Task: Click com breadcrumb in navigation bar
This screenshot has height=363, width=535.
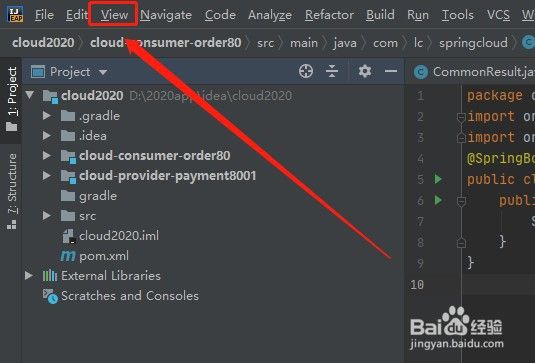Action: pos(385,43)
